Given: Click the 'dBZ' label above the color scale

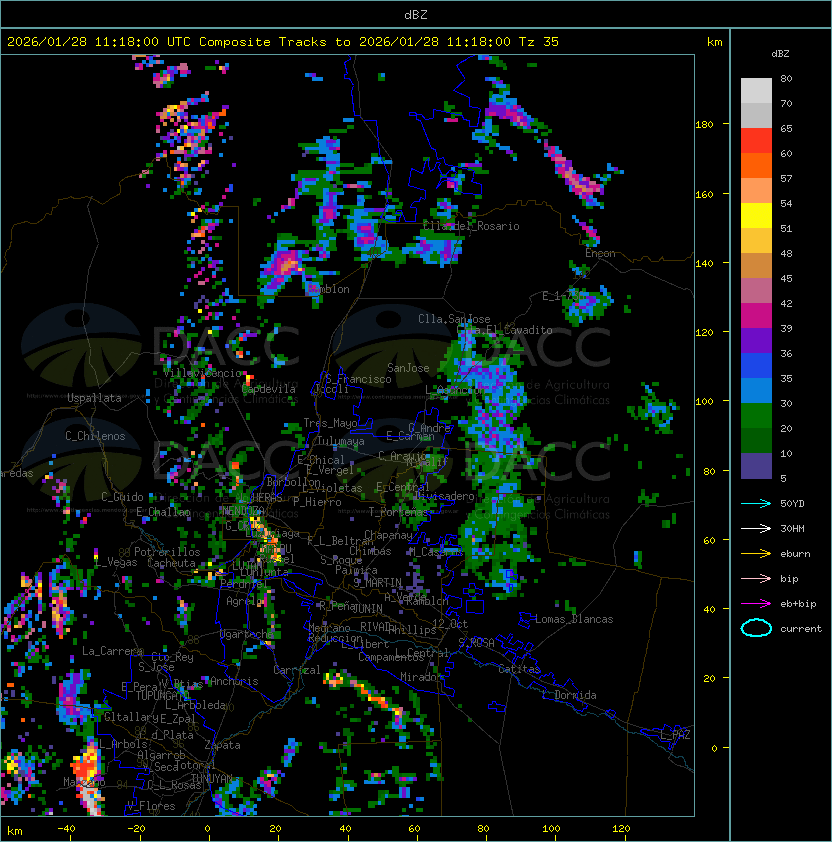Looking at the screenshot, I should pyautogui.click(x=780, y=54).
